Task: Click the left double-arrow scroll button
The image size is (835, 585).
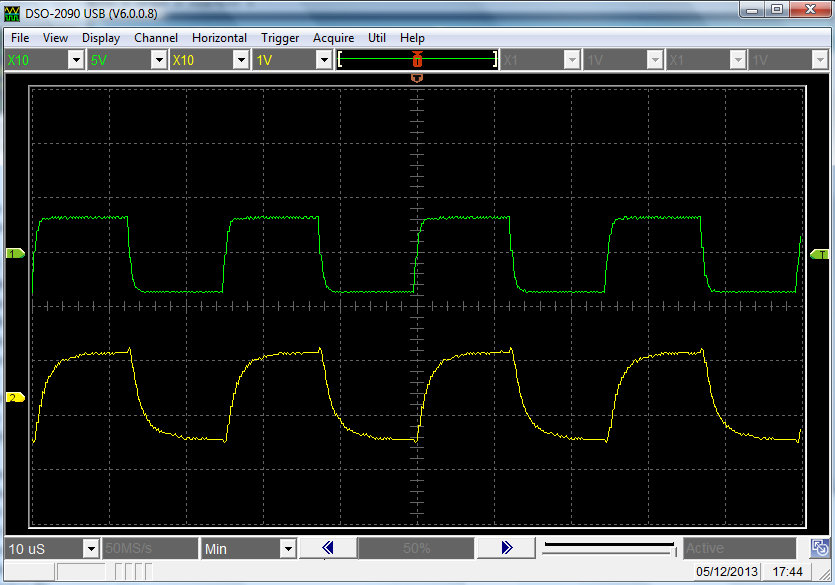Action: 327,548
